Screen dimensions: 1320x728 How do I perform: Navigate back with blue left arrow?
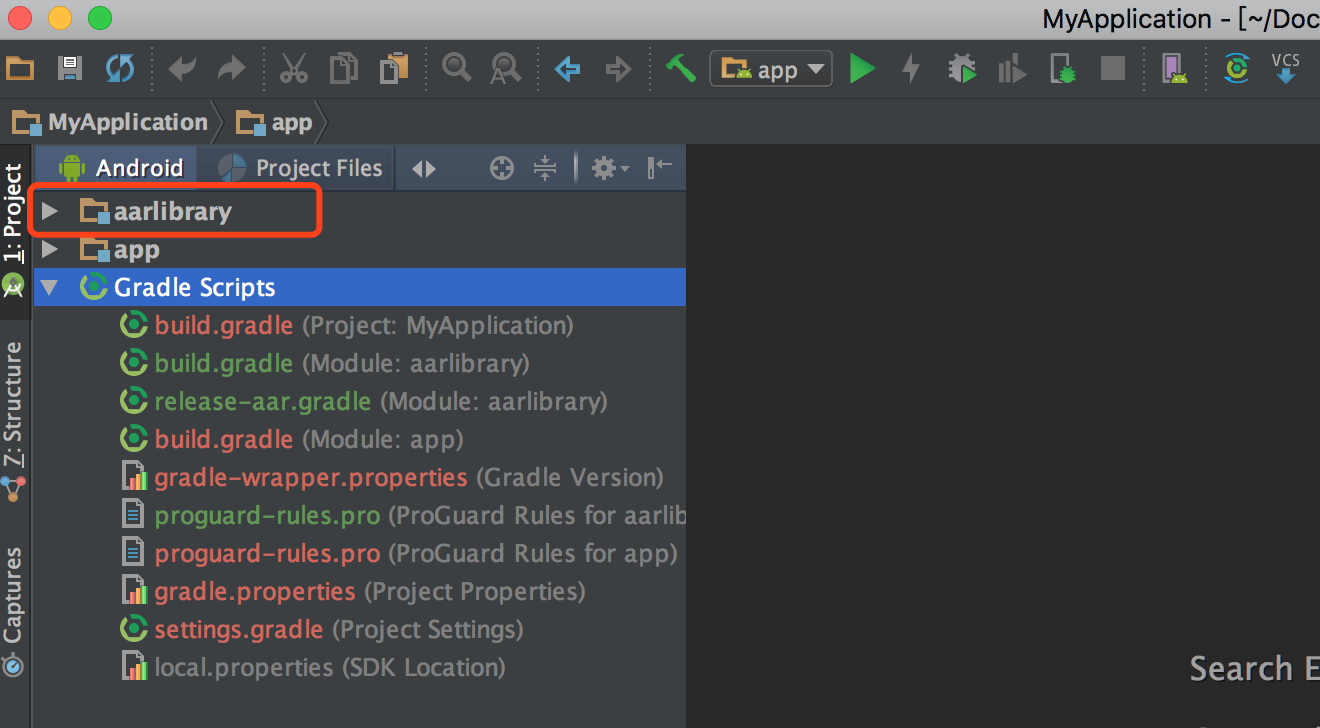pyautogui.click(x=568, y=69)
